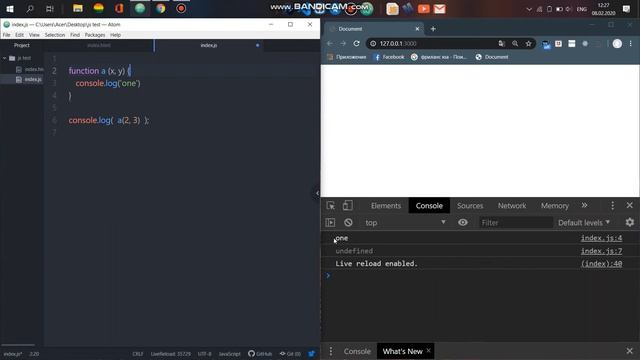Open Atom's View menu
This screenshot has height=360, width=640.
[34, 35]
